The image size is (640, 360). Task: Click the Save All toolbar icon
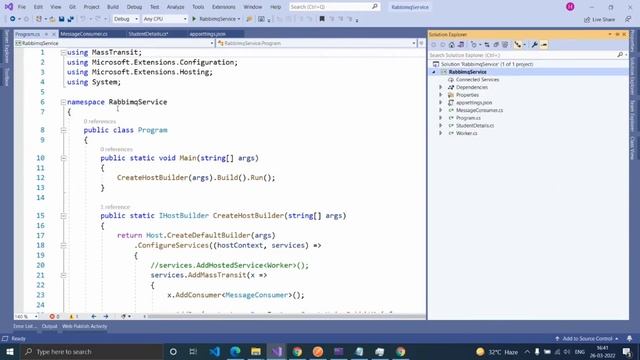pyautogui.click(x=70, y=19)
